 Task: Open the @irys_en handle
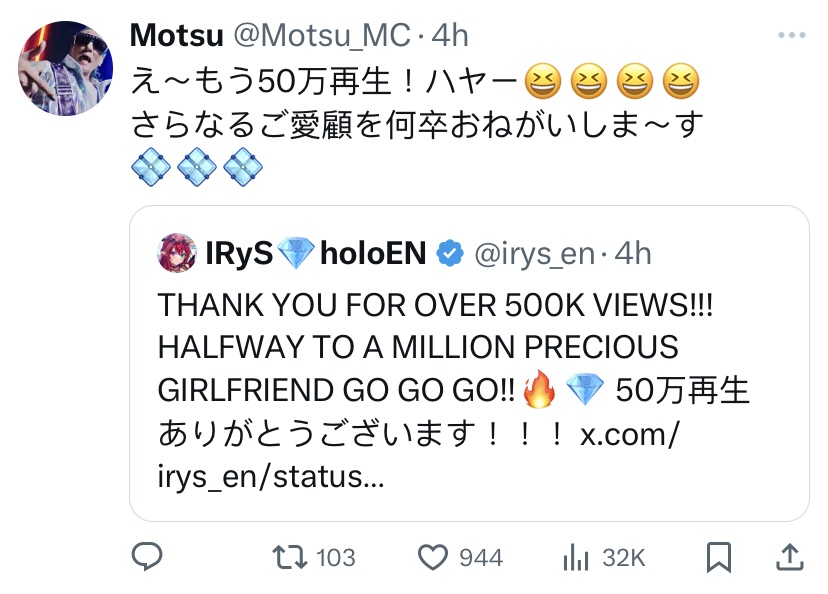(534, 254)
